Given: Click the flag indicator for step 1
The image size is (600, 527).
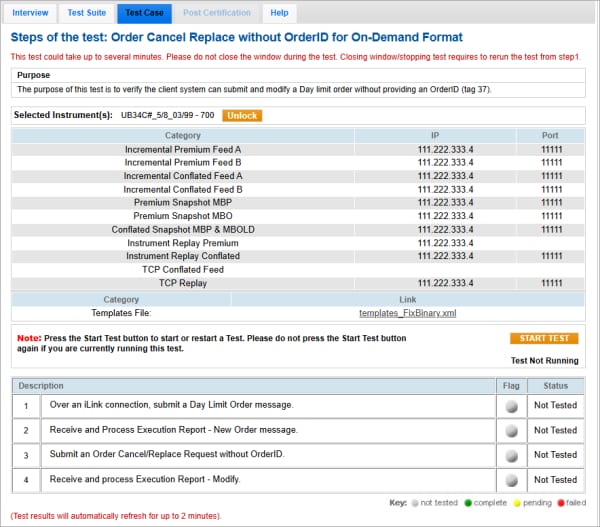Looking at the screenshot, I should (x=511, y=406).
